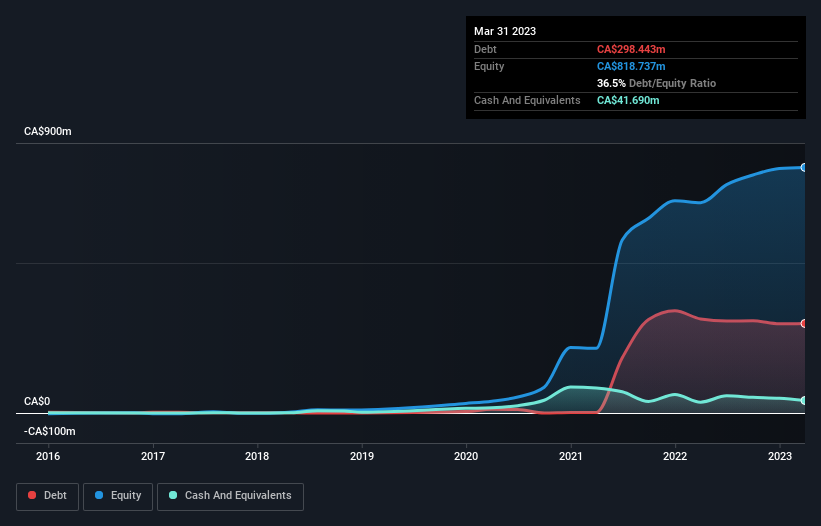The width and height of the screenshot is (821, 526).
Task: Click the 2020 x-axis label
Action: pyautogui.click(x=466, y=456)
